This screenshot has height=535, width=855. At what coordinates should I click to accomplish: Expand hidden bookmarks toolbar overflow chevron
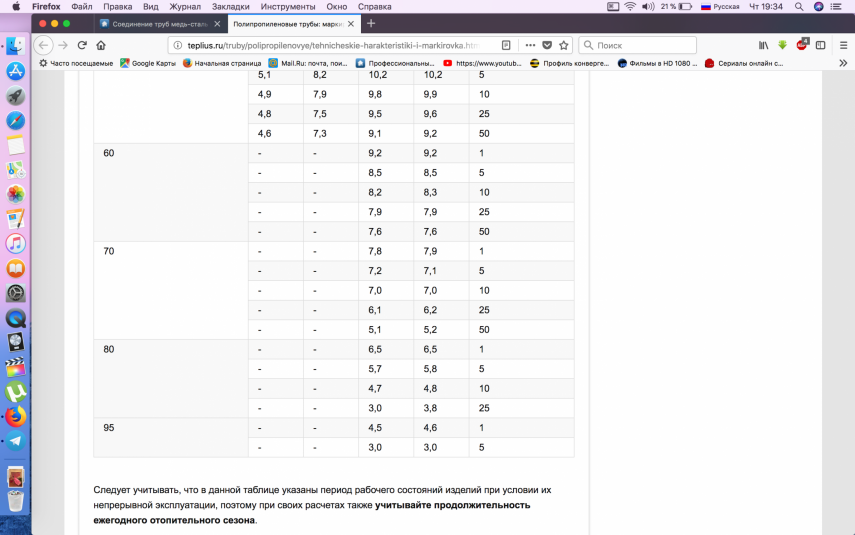click(x=842, y=63)
